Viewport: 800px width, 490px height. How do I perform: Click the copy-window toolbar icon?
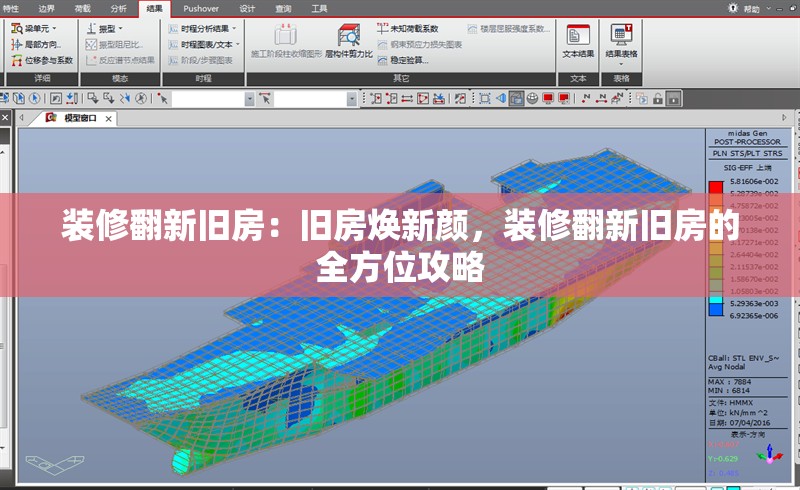click(641, 98)
